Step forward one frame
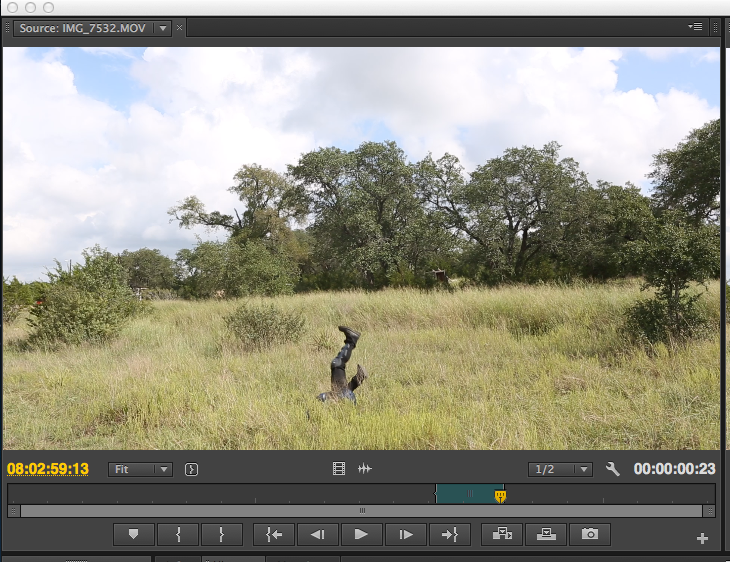730x562 pixels. [406, 534]
